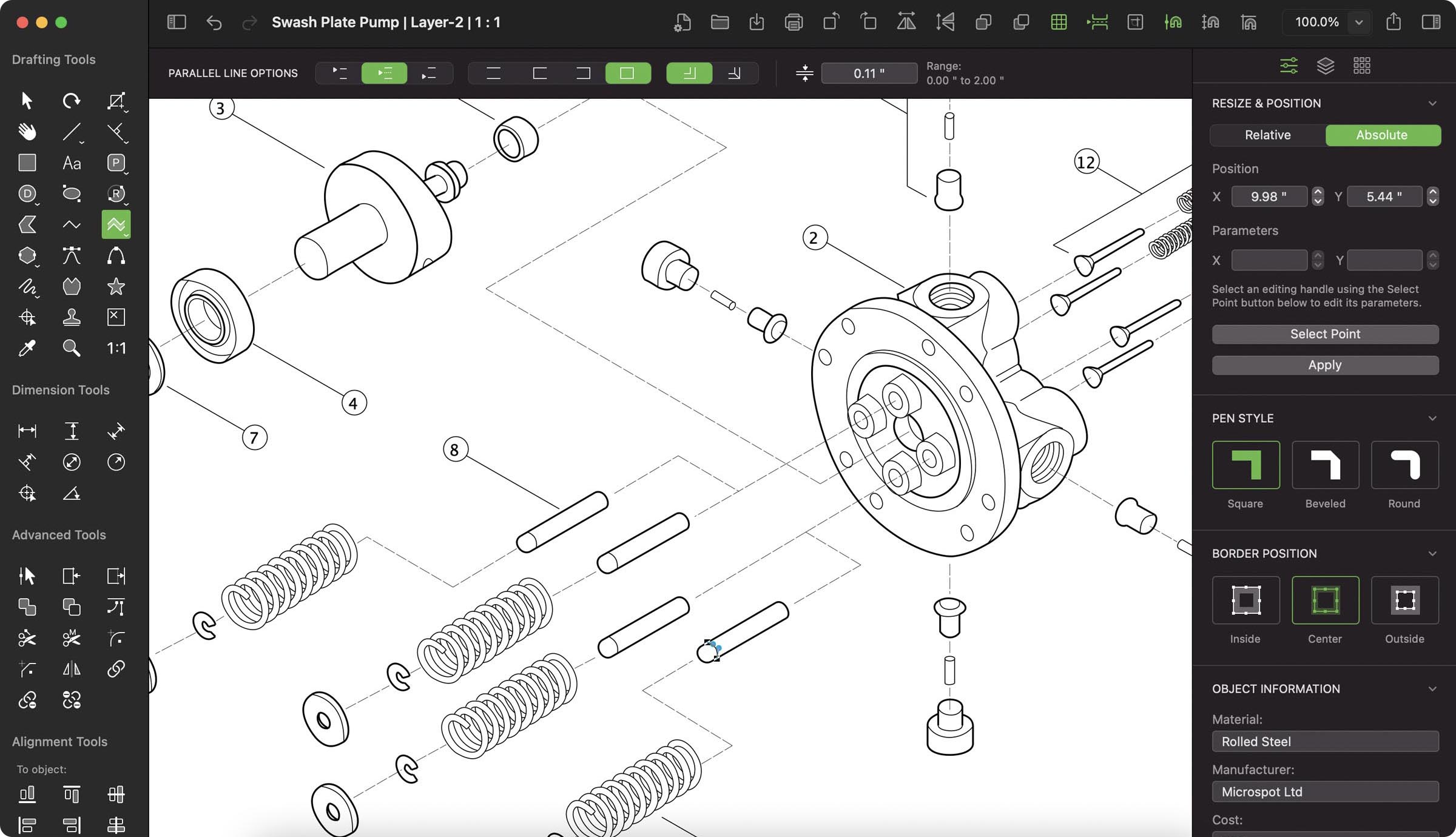Click the Select Point button
Screen dimensions: 1456x837
(1325, 334)
